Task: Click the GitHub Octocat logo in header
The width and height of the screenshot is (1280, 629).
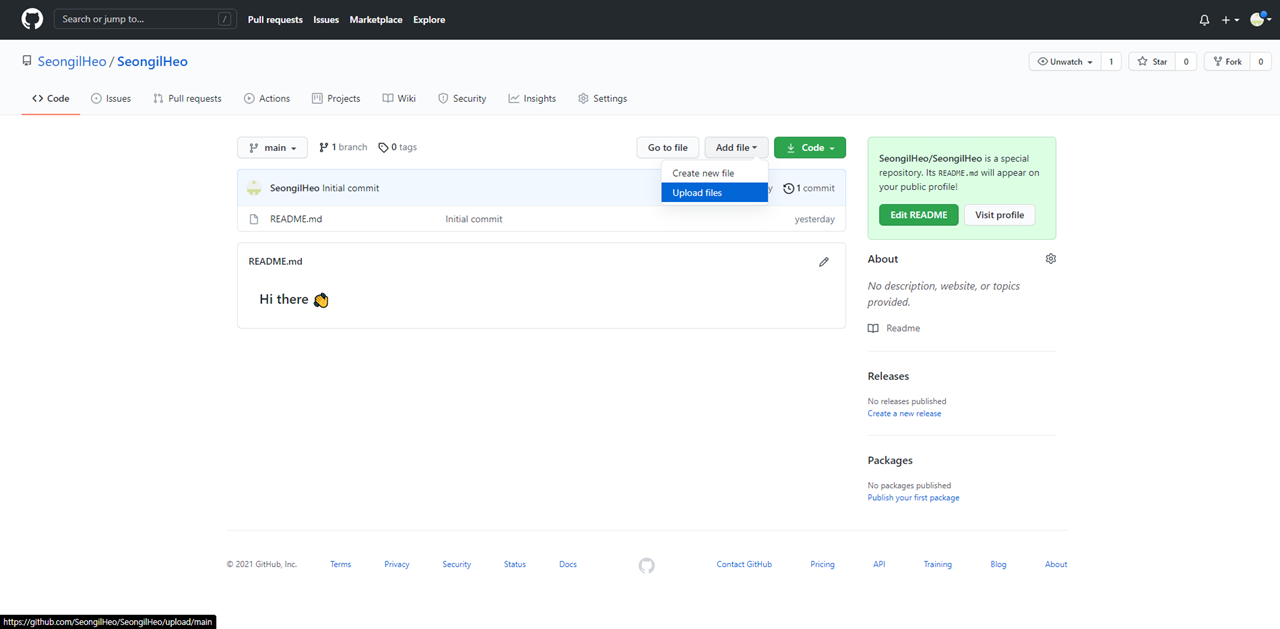Action: pos(32,19)
